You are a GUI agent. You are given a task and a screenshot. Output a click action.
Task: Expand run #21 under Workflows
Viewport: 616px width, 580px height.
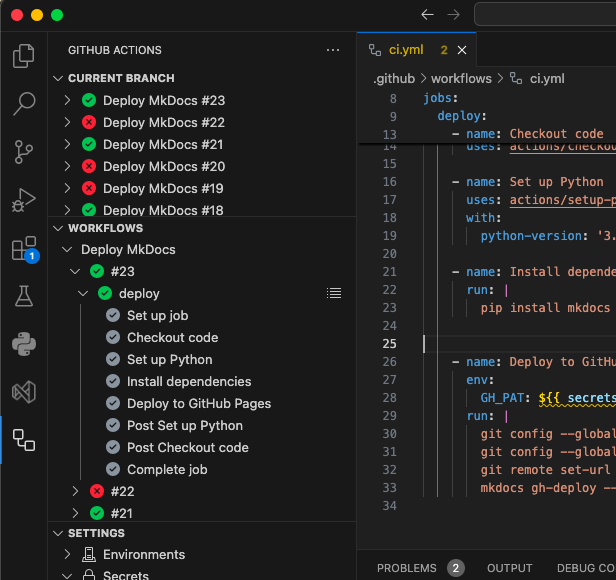click(x=75, y=513)
